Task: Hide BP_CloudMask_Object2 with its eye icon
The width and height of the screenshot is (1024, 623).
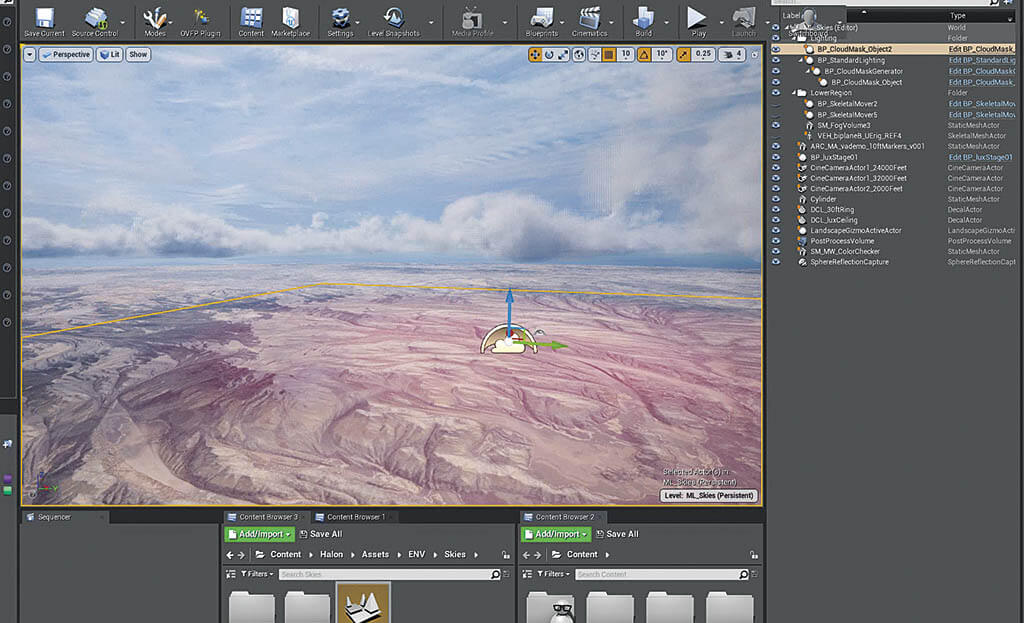Action: (x=776, y=49)
